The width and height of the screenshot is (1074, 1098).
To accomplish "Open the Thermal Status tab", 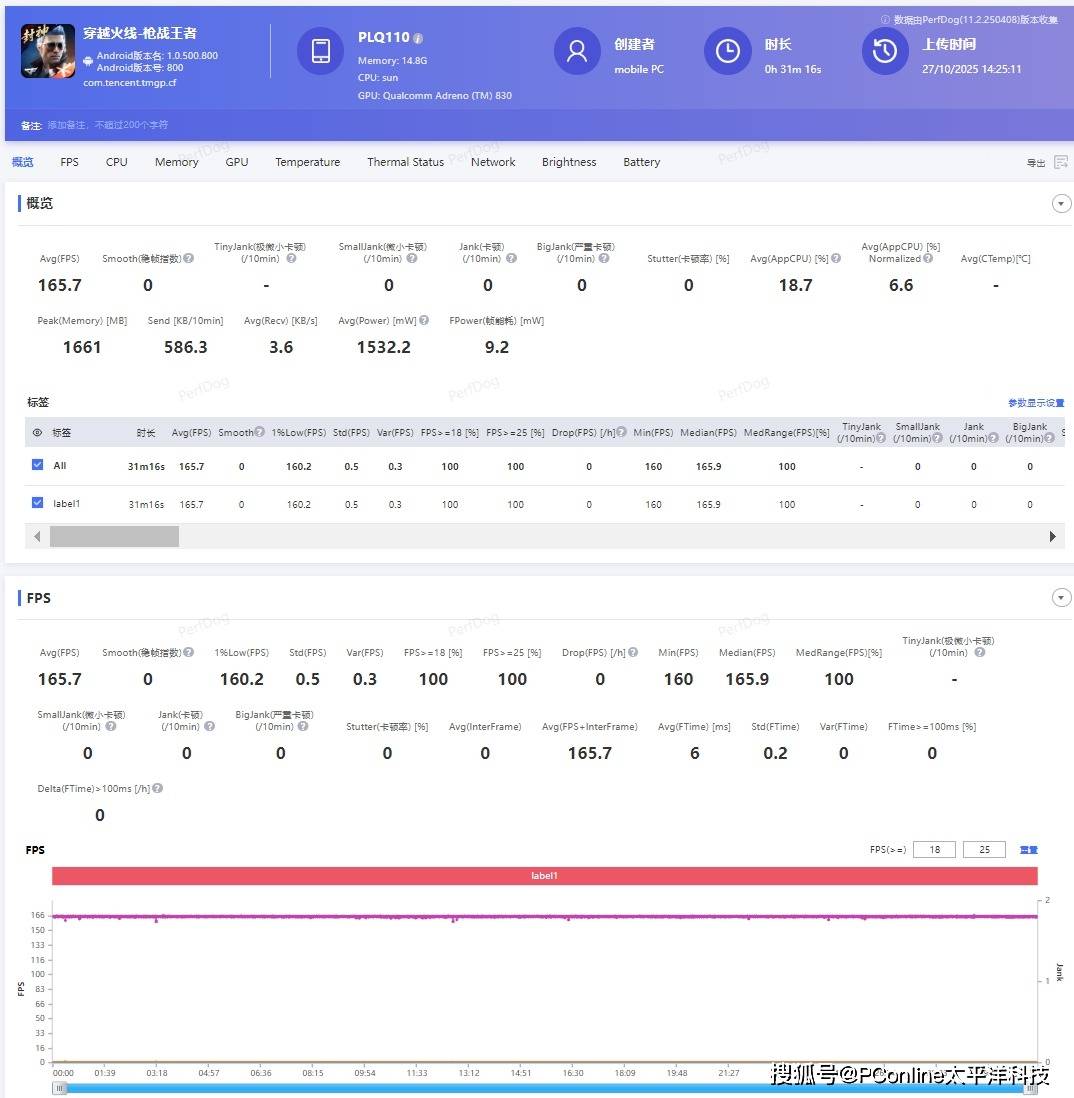I will click(405, 162).
